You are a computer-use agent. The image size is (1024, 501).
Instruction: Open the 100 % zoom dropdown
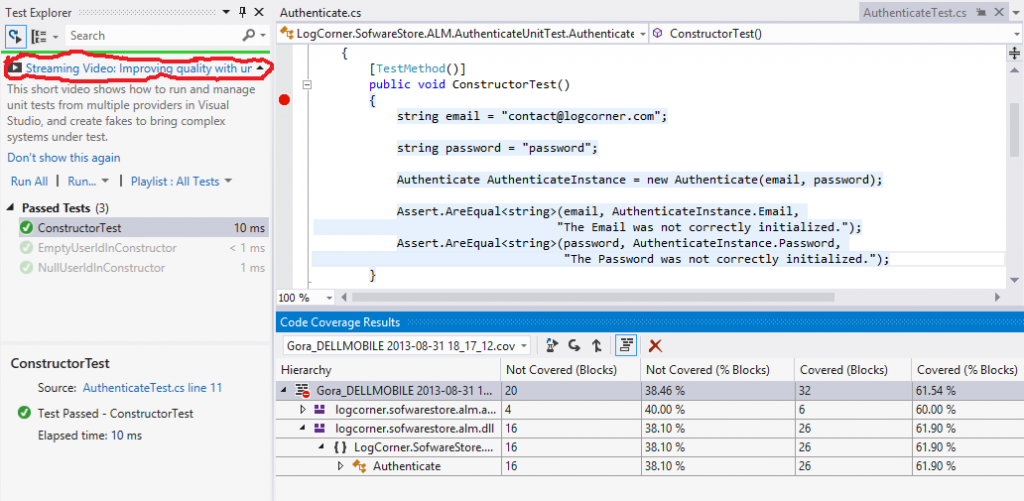(329, 298)
